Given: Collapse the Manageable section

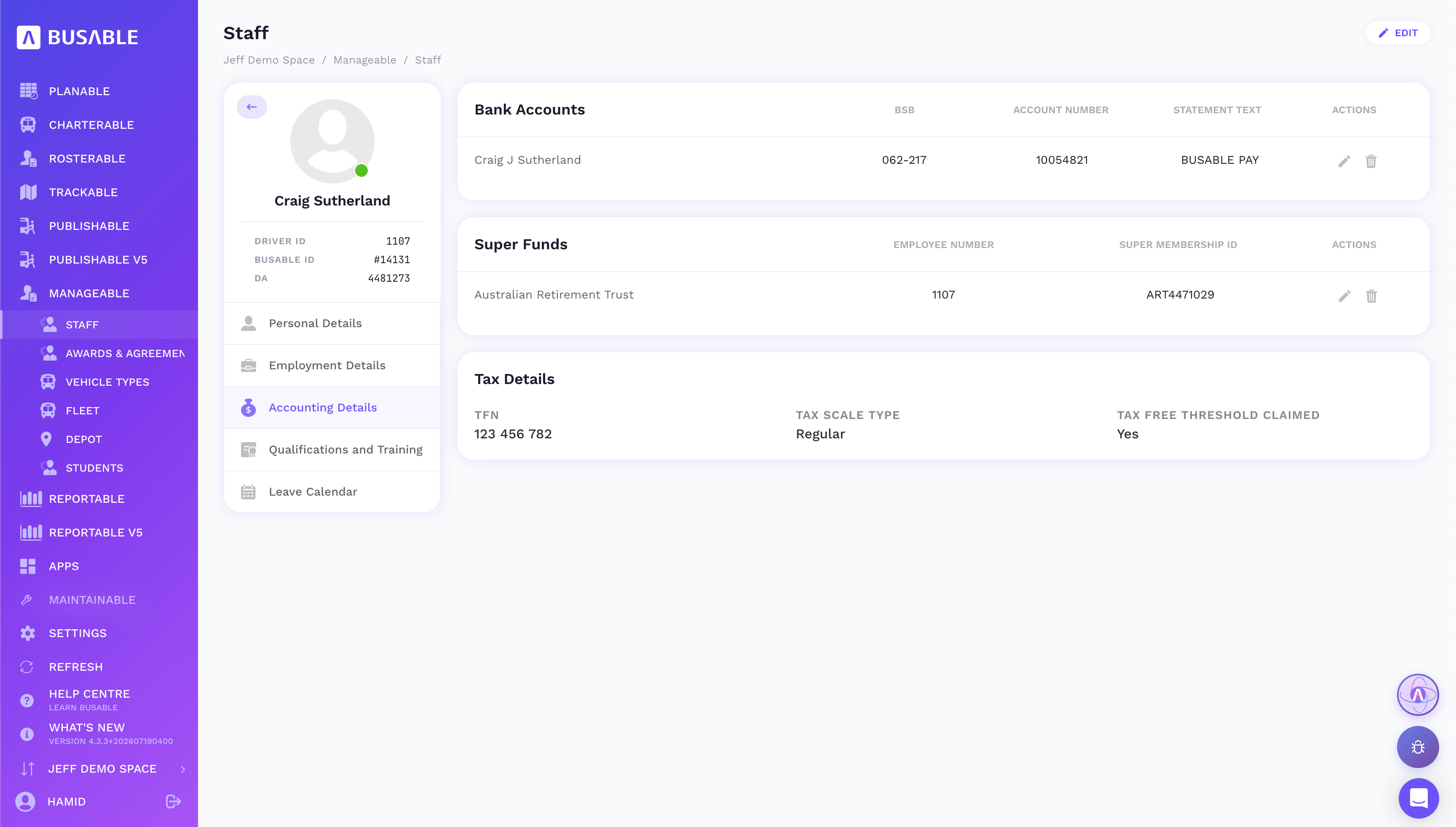Looking at the screenshot, I should (x=99, y=293).
